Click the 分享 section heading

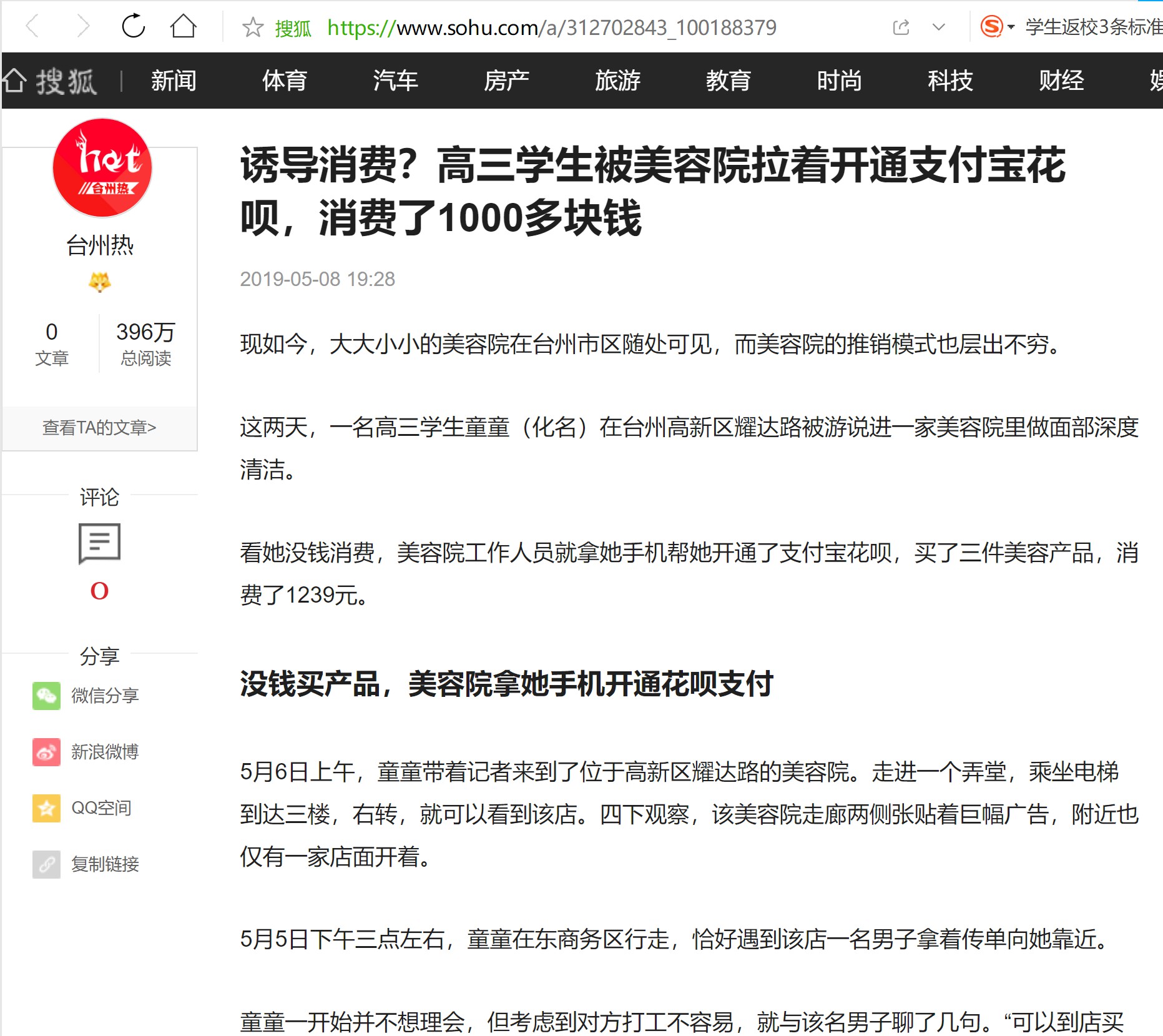pyautogui.click(x=99, y=656)
